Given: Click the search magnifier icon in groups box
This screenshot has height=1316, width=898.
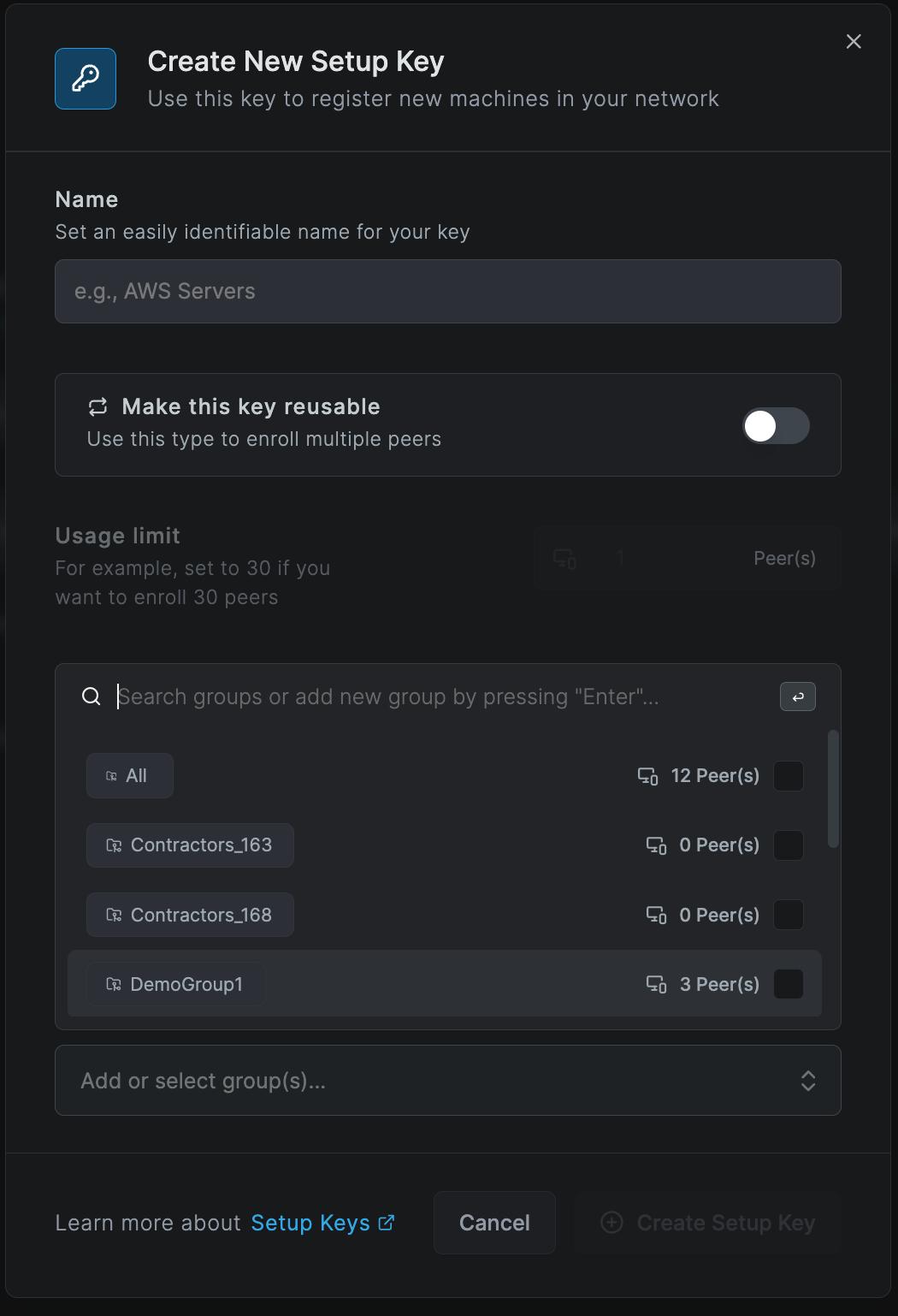Looking at the screenshot, I should click(91, 697).
